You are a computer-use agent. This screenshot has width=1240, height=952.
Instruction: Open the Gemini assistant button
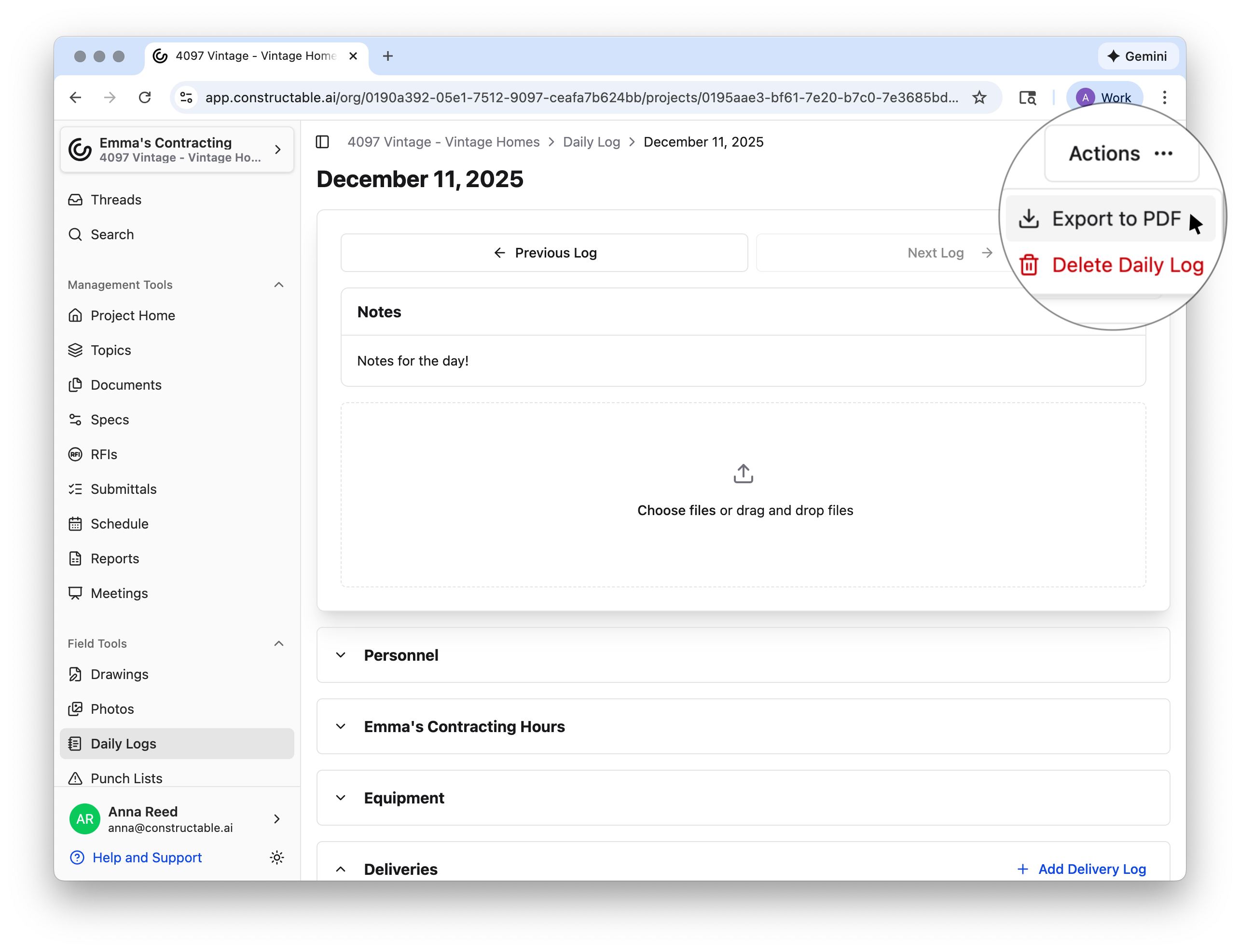[x=1137, y=56]
